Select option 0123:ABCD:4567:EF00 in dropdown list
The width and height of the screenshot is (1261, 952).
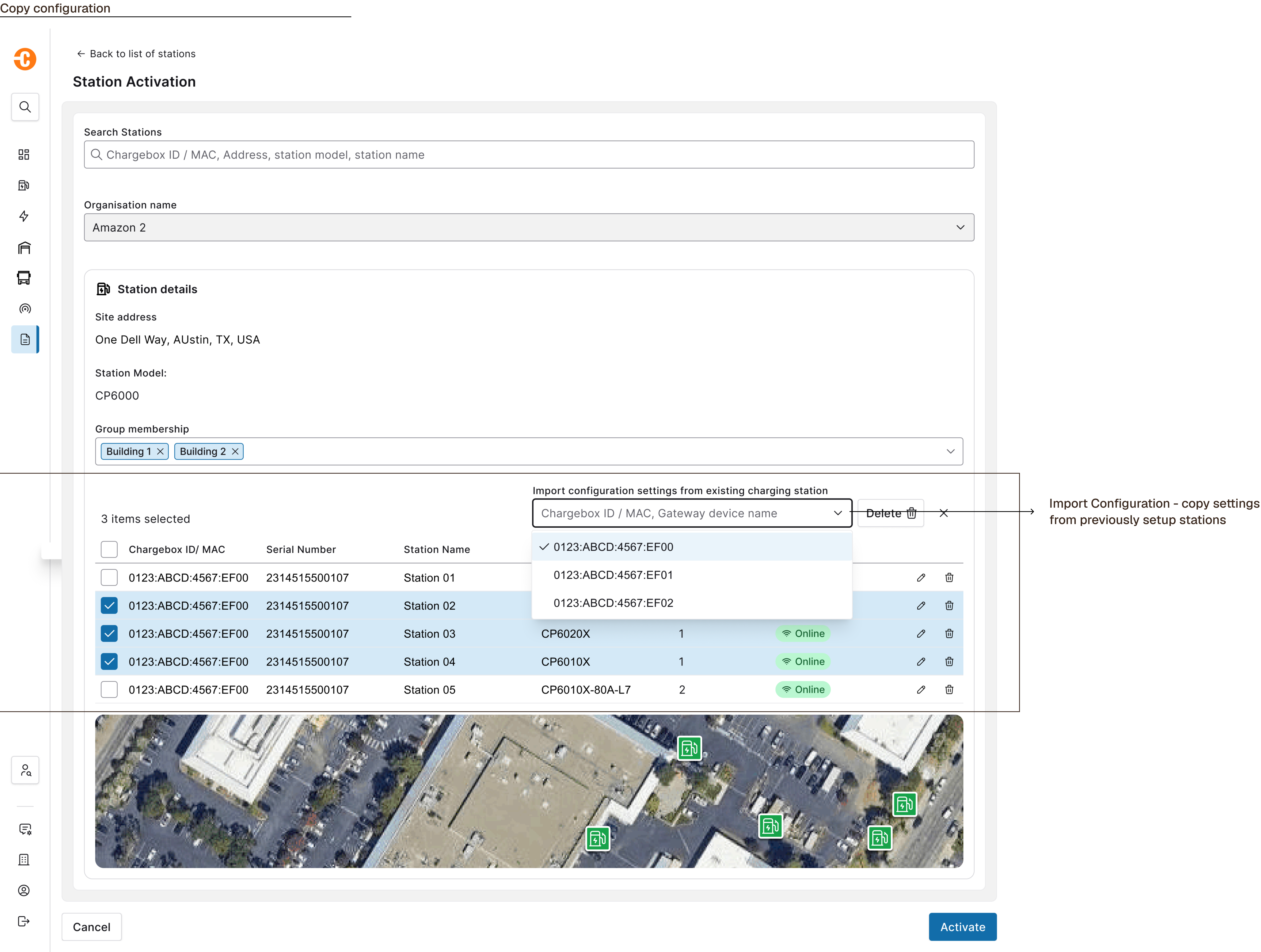[692, 547]
